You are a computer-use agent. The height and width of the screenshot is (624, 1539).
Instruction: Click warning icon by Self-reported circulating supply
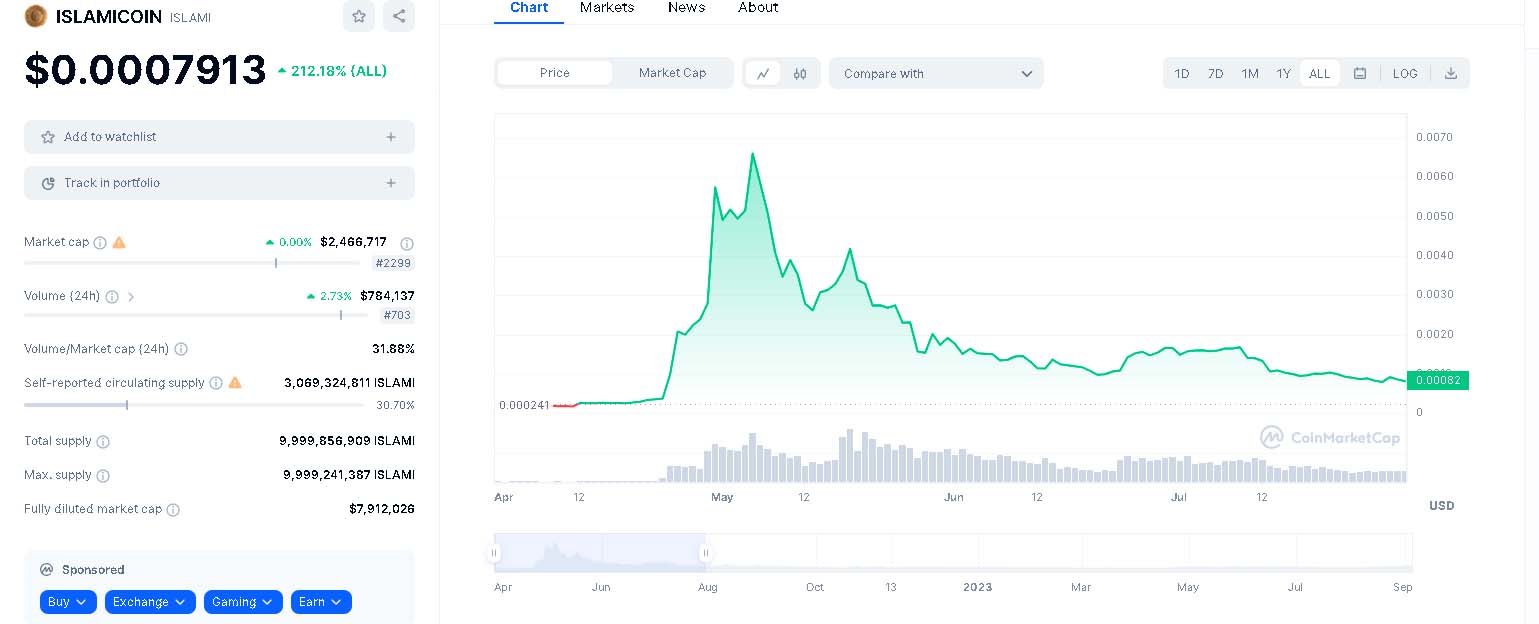pyautogui.click(x=235, y=383)
